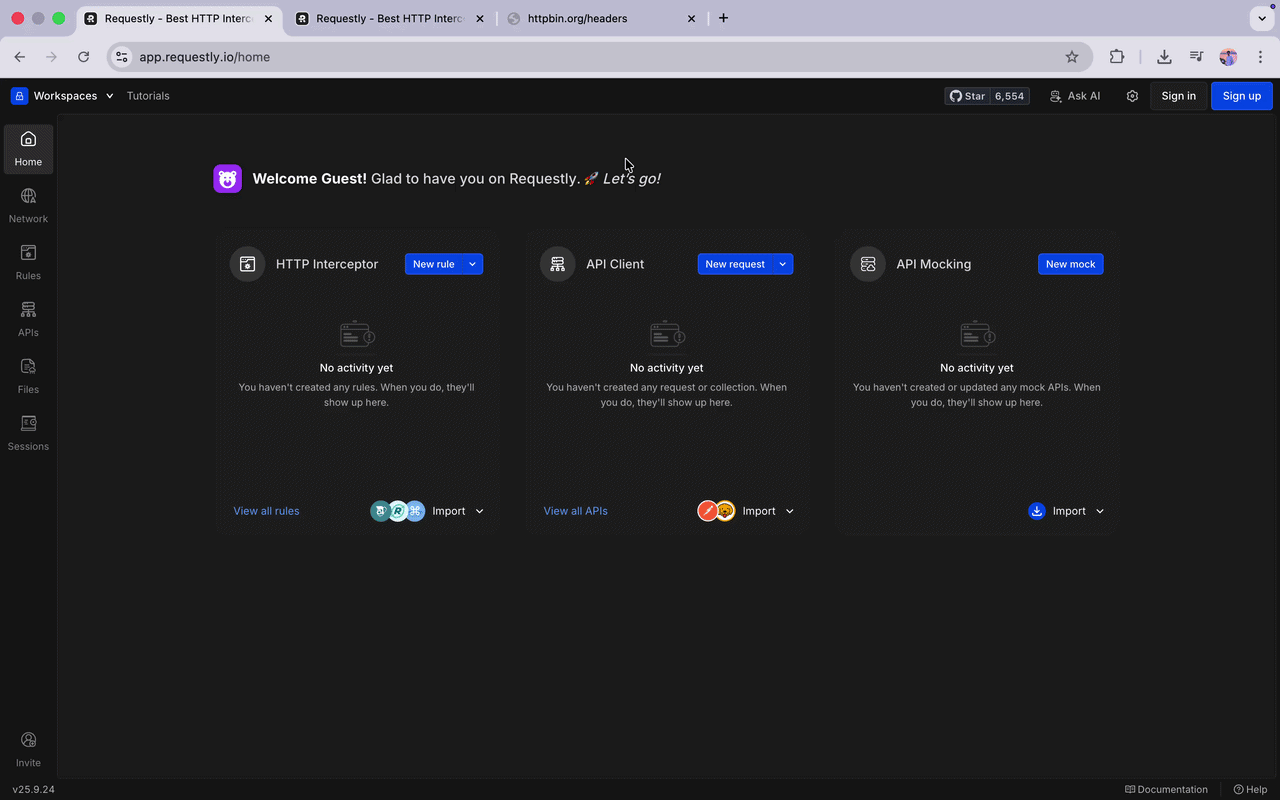Open the Documentation link

pos(1166,790)
